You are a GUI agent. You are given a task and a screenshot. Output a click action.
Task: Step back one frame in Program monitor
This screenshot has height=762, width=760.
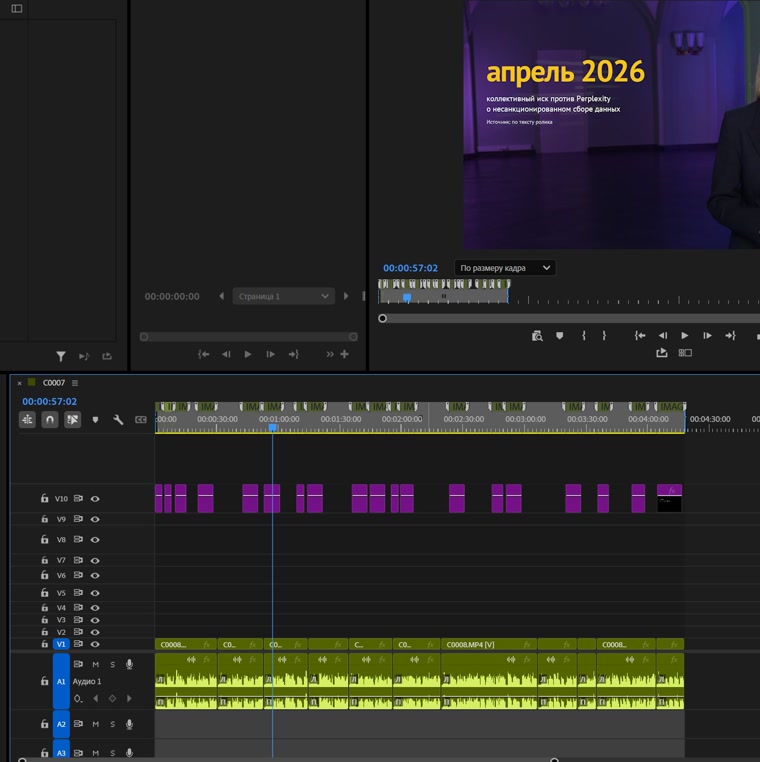click(x=662, y=336)
